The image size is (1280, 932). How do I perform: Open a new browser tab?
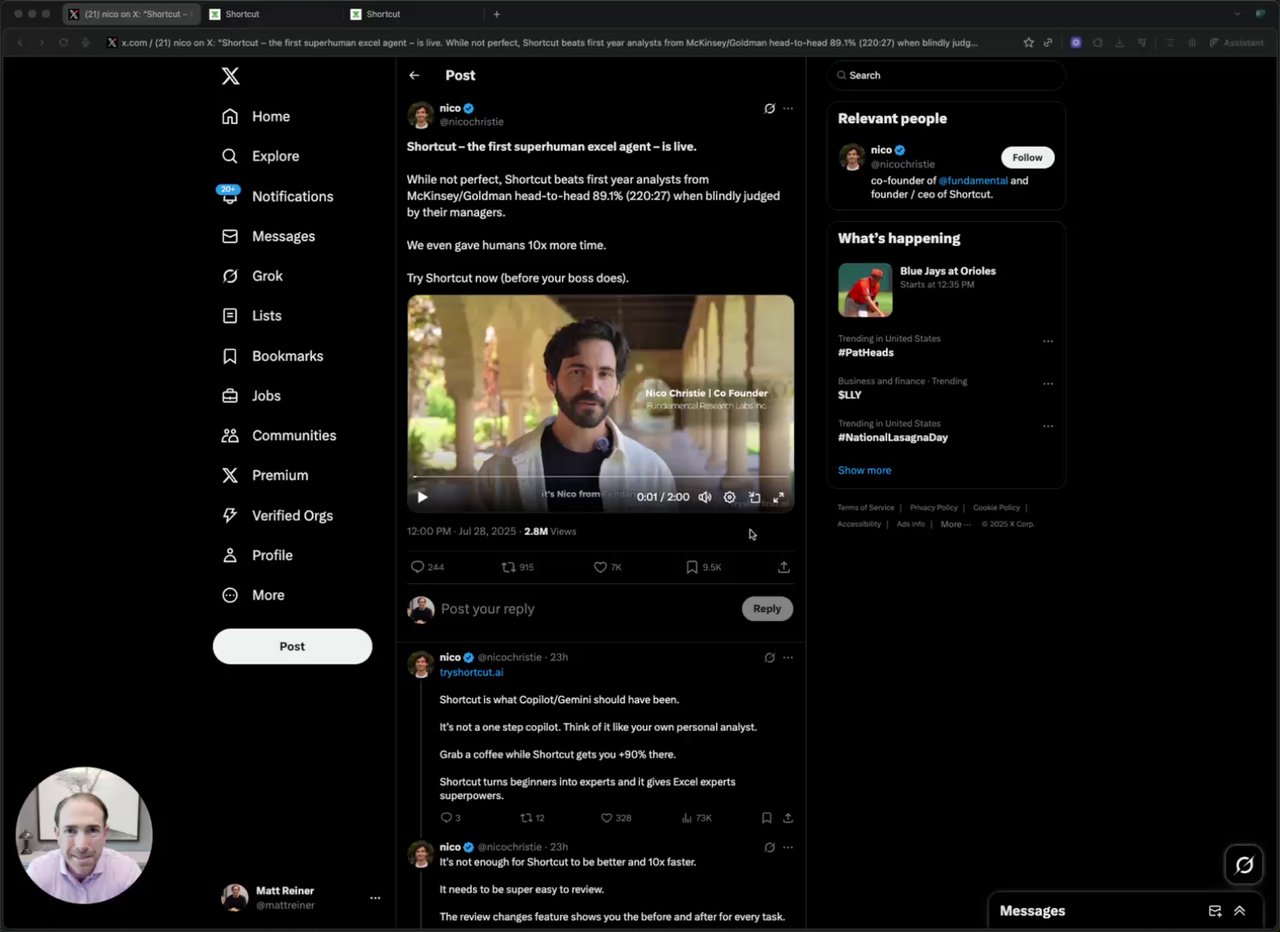(497, 14)
